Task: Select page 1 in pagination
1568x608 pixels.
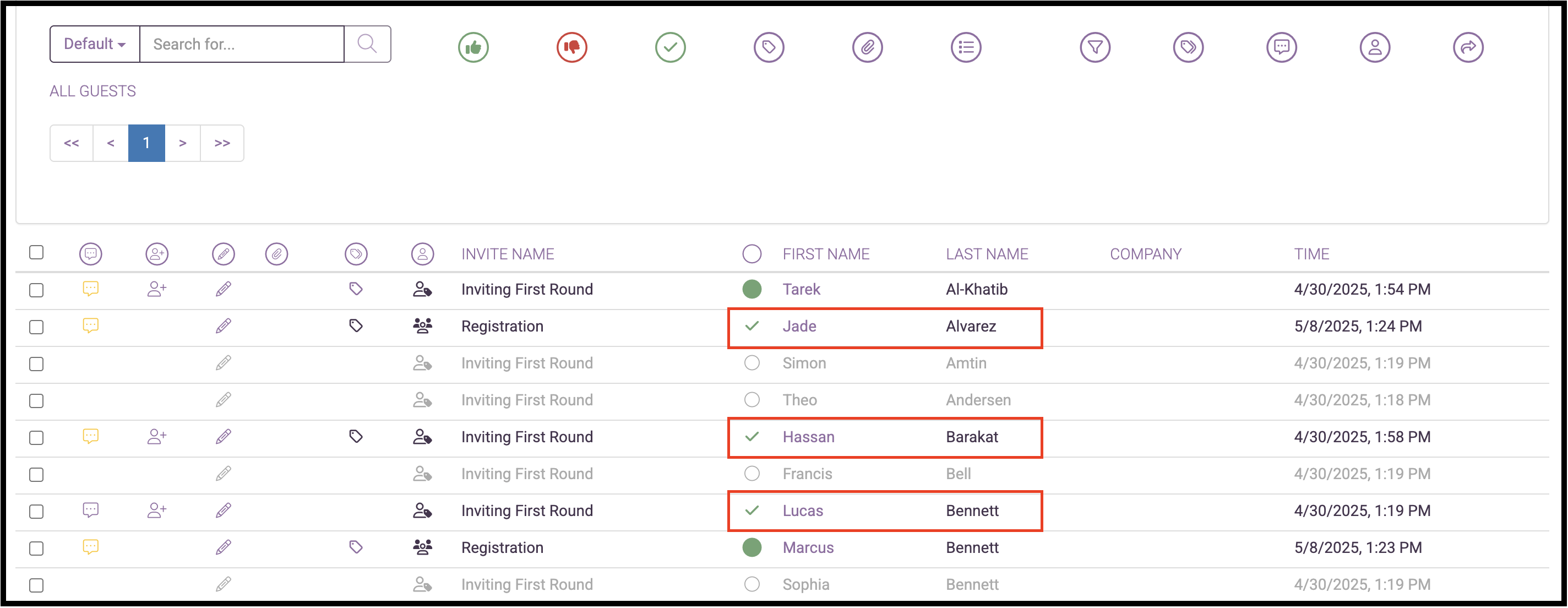Action: coord(146,143)
